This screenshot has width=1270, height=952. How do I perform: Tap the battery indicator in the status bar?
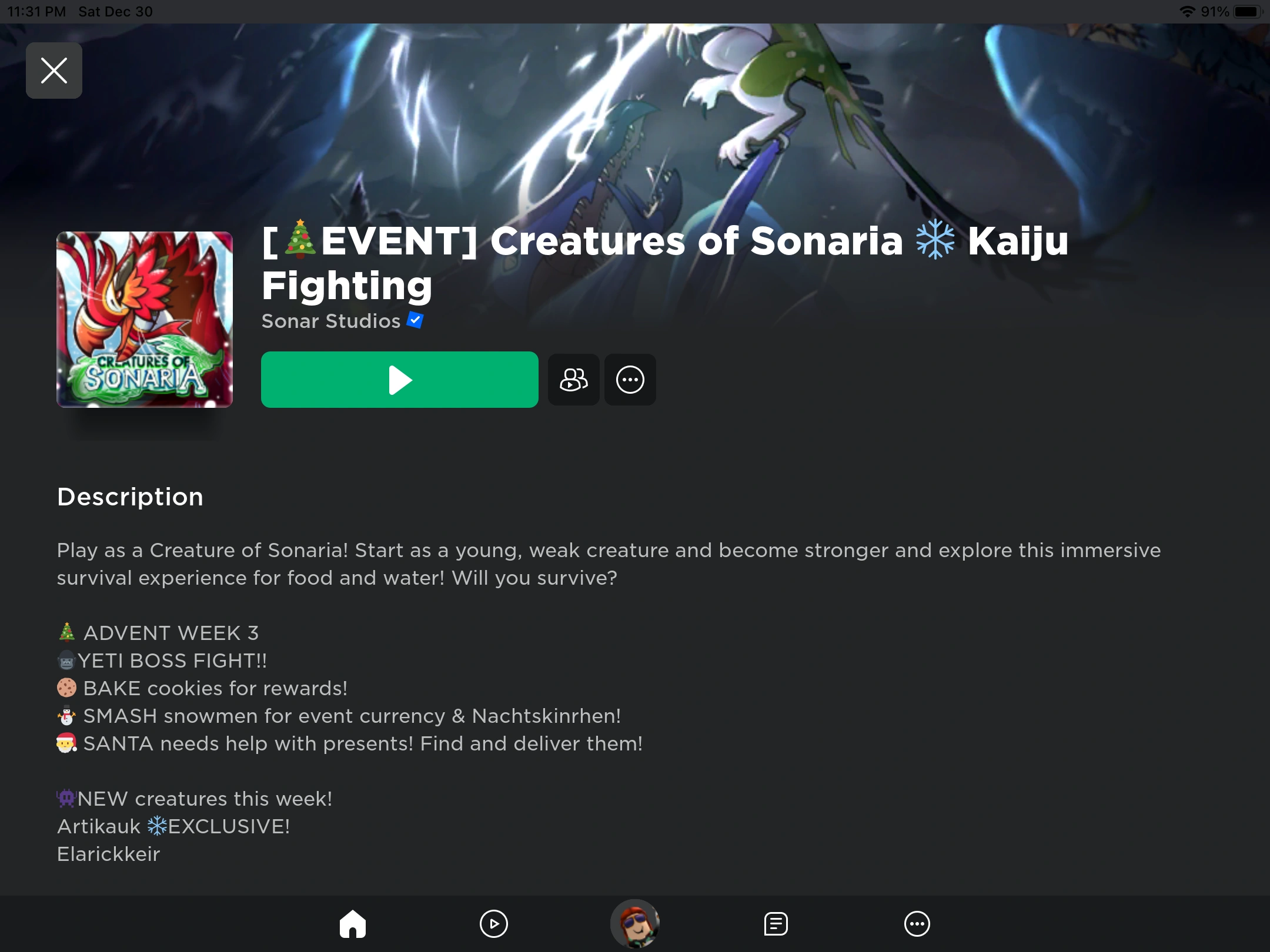coord(1248,12)
